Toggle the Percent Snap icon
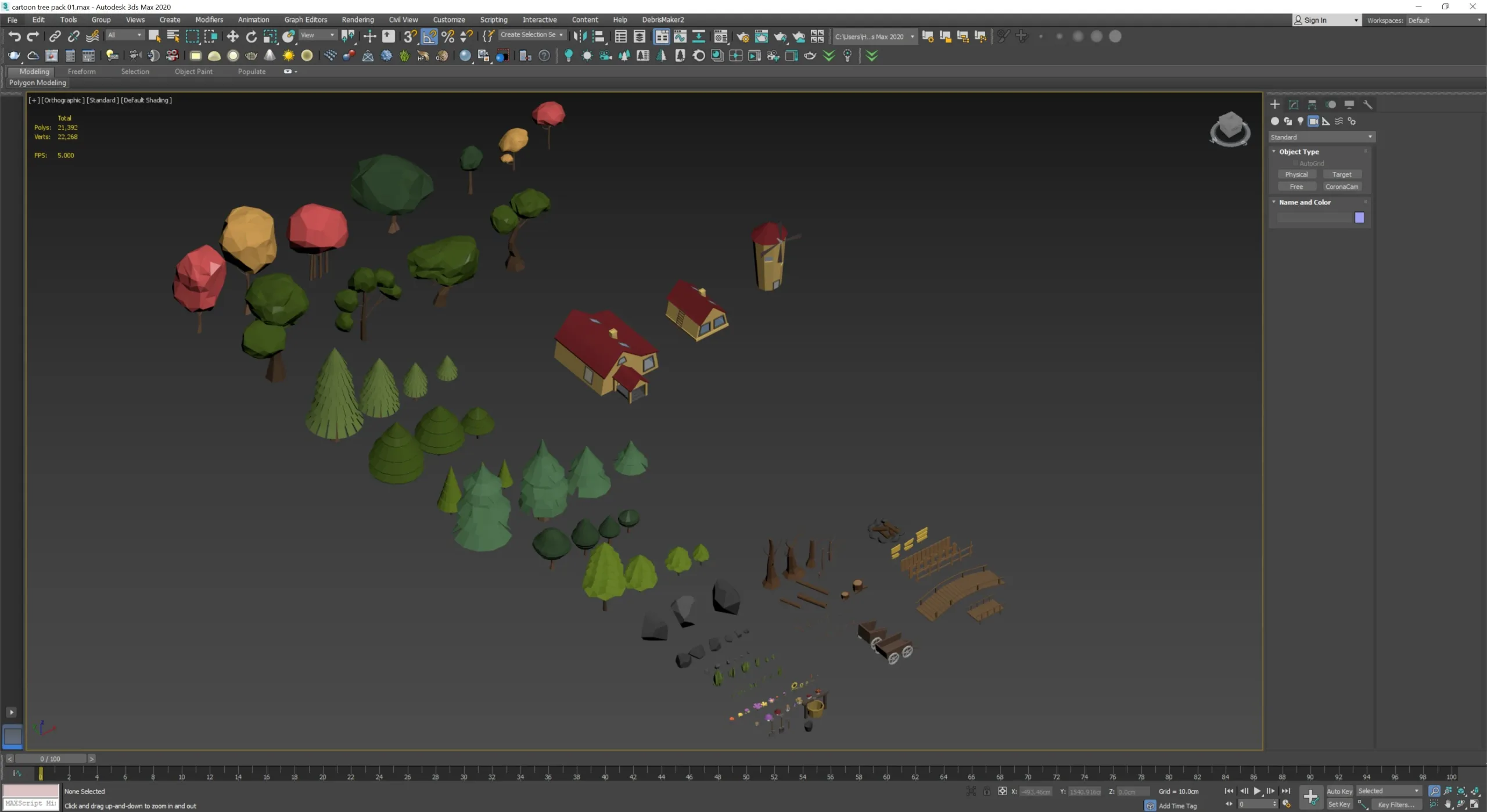 [x=448, y=36]
